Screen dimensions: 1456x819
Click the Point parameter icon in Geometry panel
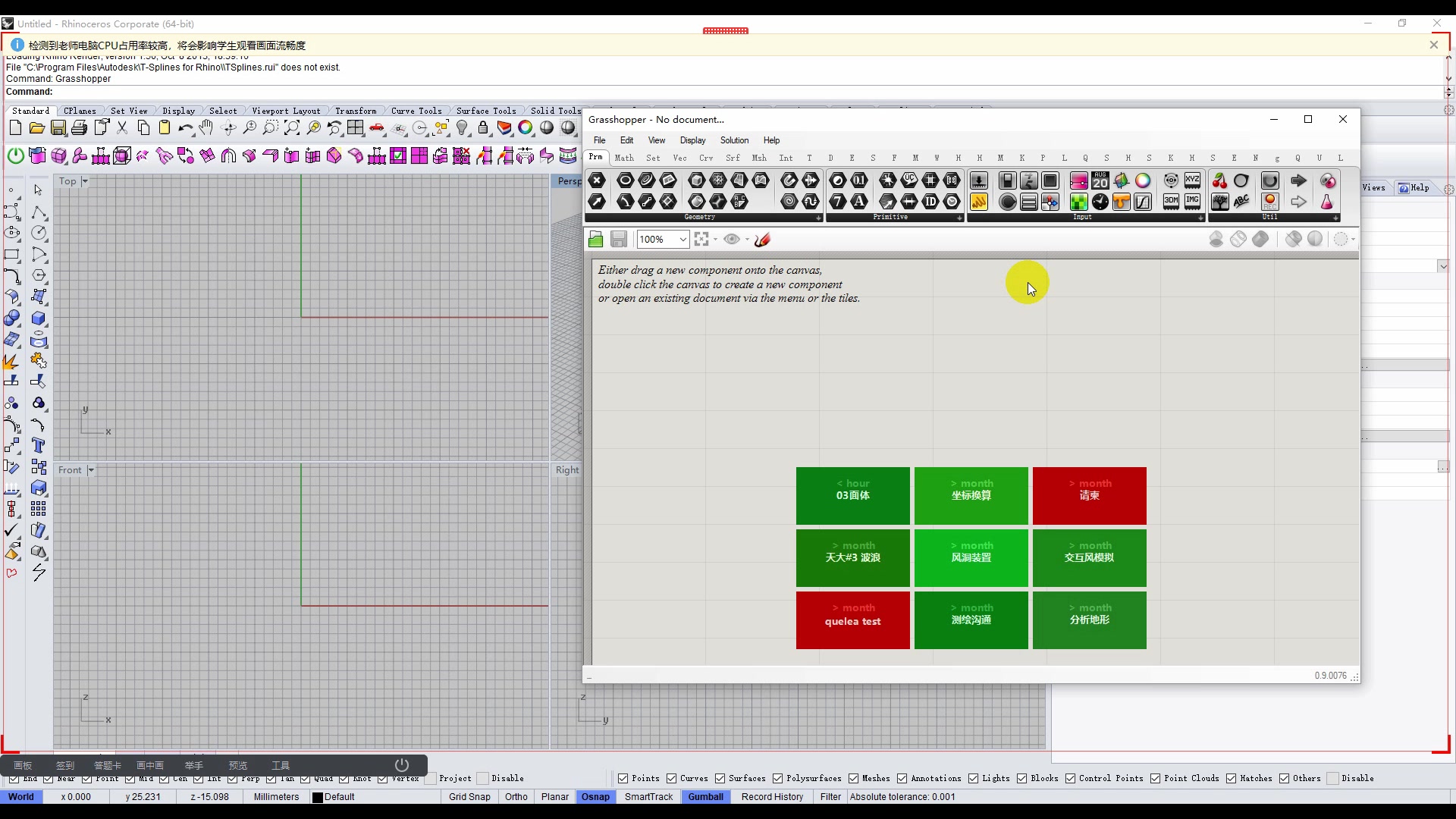click(x=597, y=180)
